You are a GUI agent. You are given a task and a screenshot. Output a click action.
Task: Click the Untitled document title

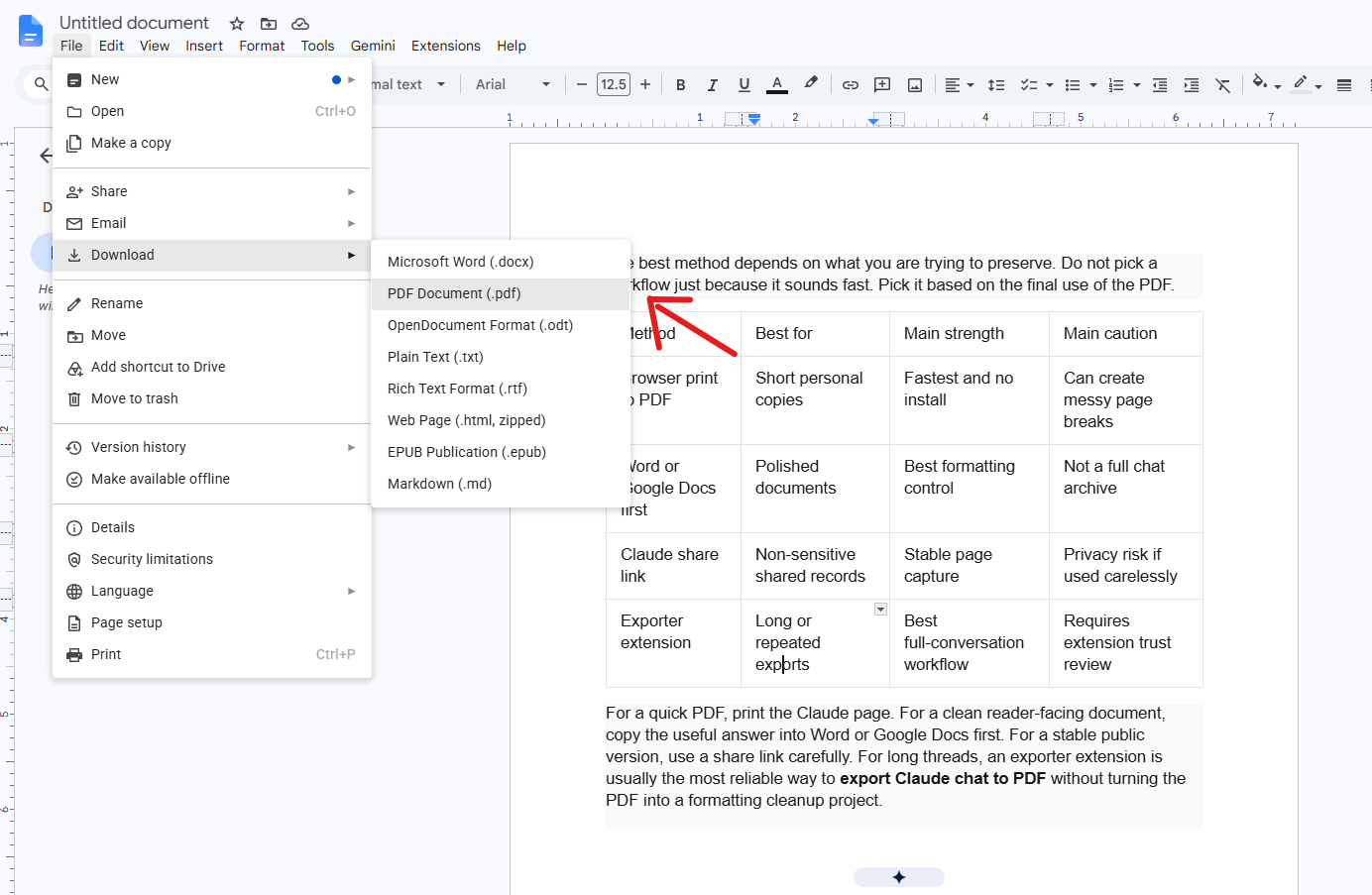tap(134, 23)
